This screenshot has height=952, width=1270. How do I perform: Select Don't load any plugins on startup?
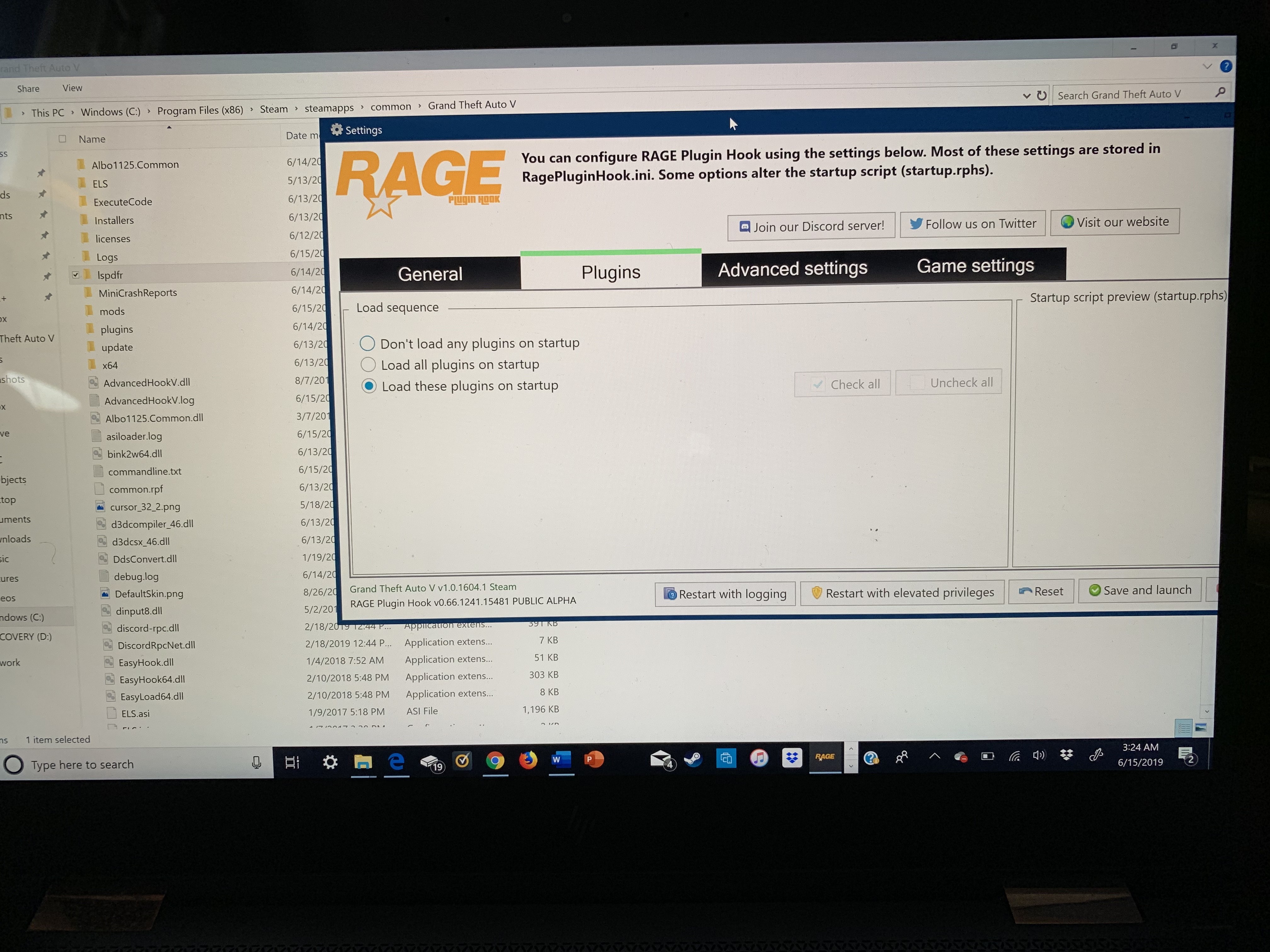coord(368,344)
